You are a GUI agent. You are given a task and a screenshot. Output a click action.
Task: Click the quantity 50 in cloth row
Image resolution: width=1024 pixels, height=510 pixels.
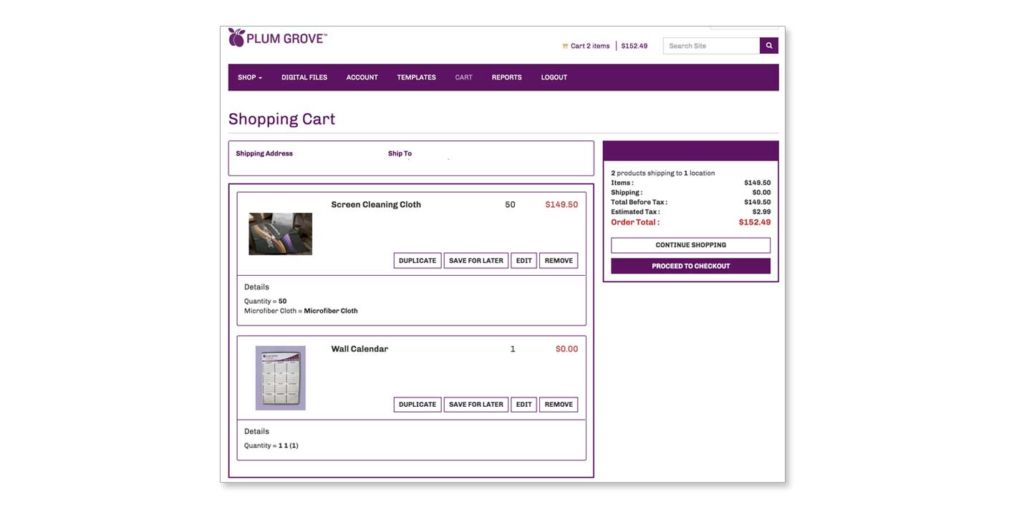pos(510,204)
